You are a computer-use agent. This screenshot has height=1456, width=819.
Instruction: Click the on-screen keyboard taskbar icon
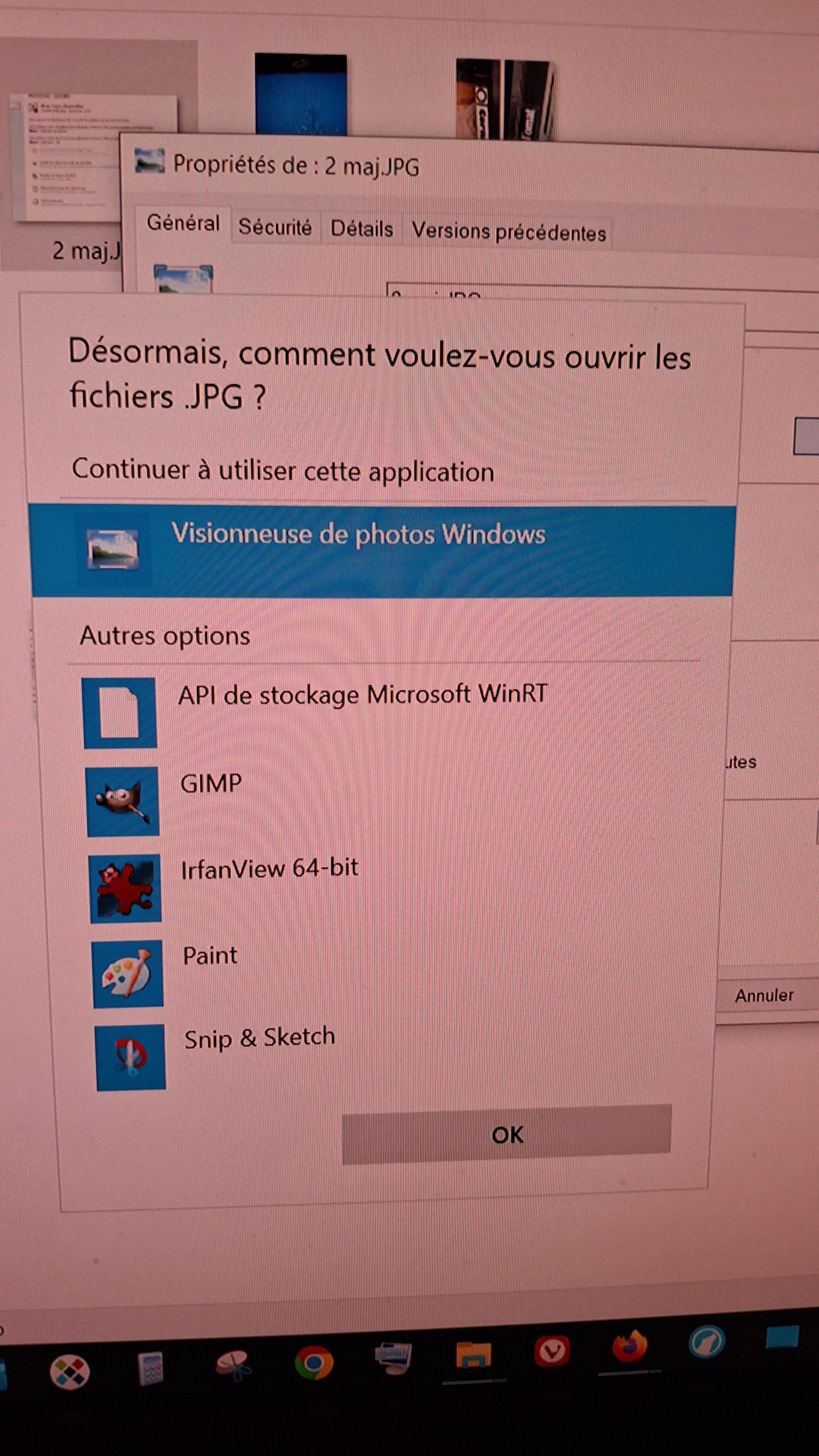[x=393, y=1359]
